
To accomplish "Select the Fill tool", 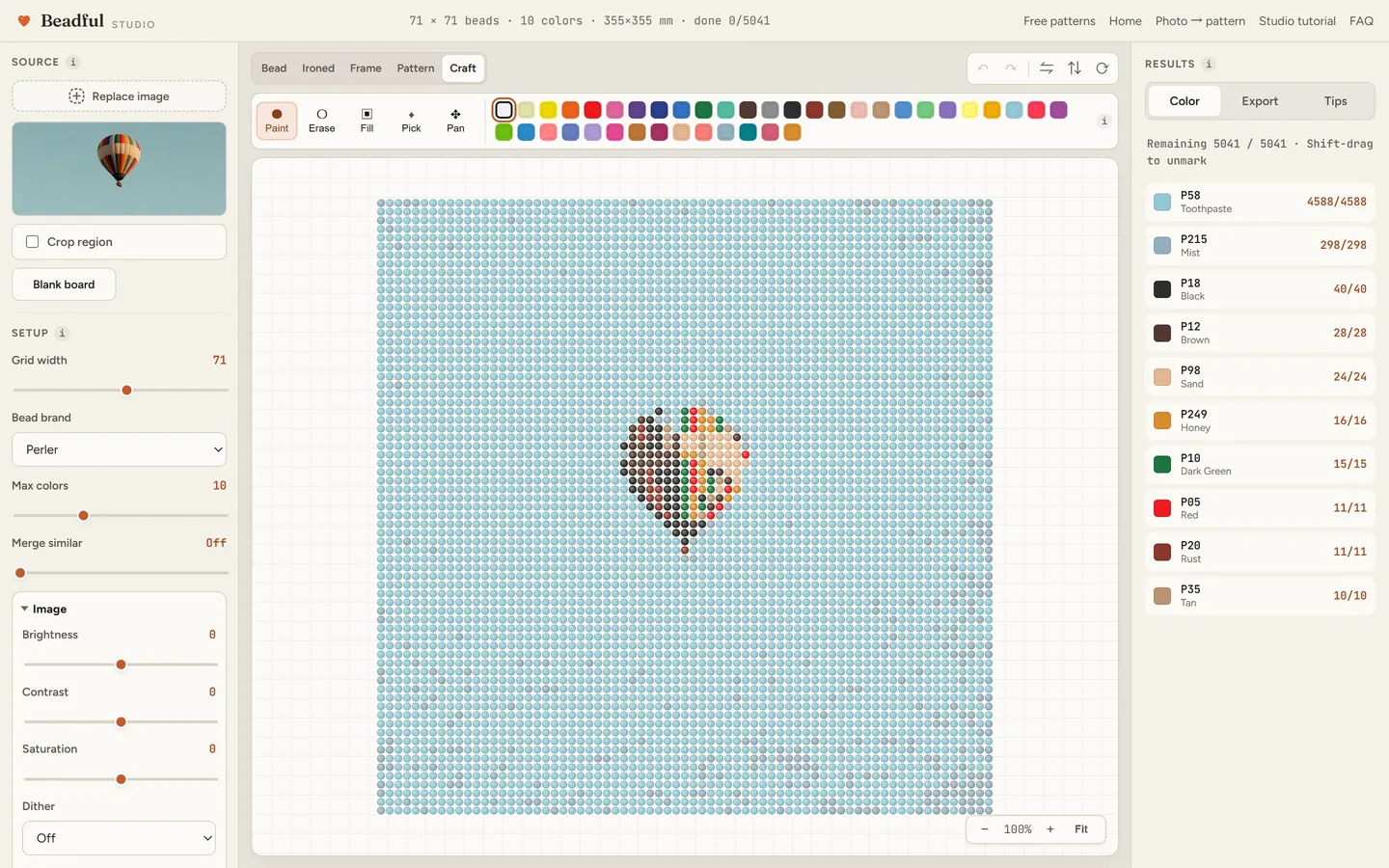I will pos(367,121).
